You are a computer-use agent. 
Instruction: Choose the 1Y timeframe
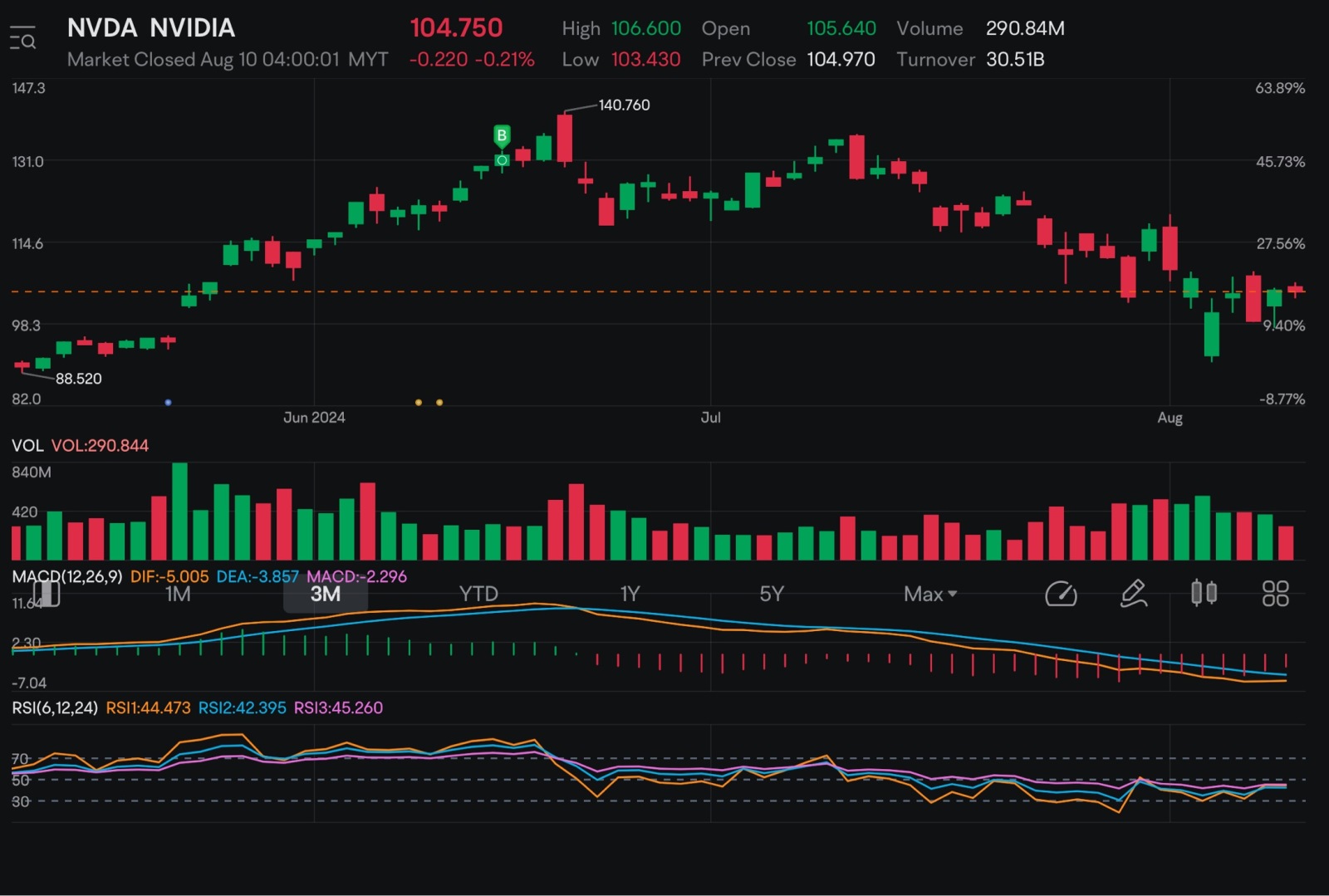pyautogui.click(x=630, y=594)
